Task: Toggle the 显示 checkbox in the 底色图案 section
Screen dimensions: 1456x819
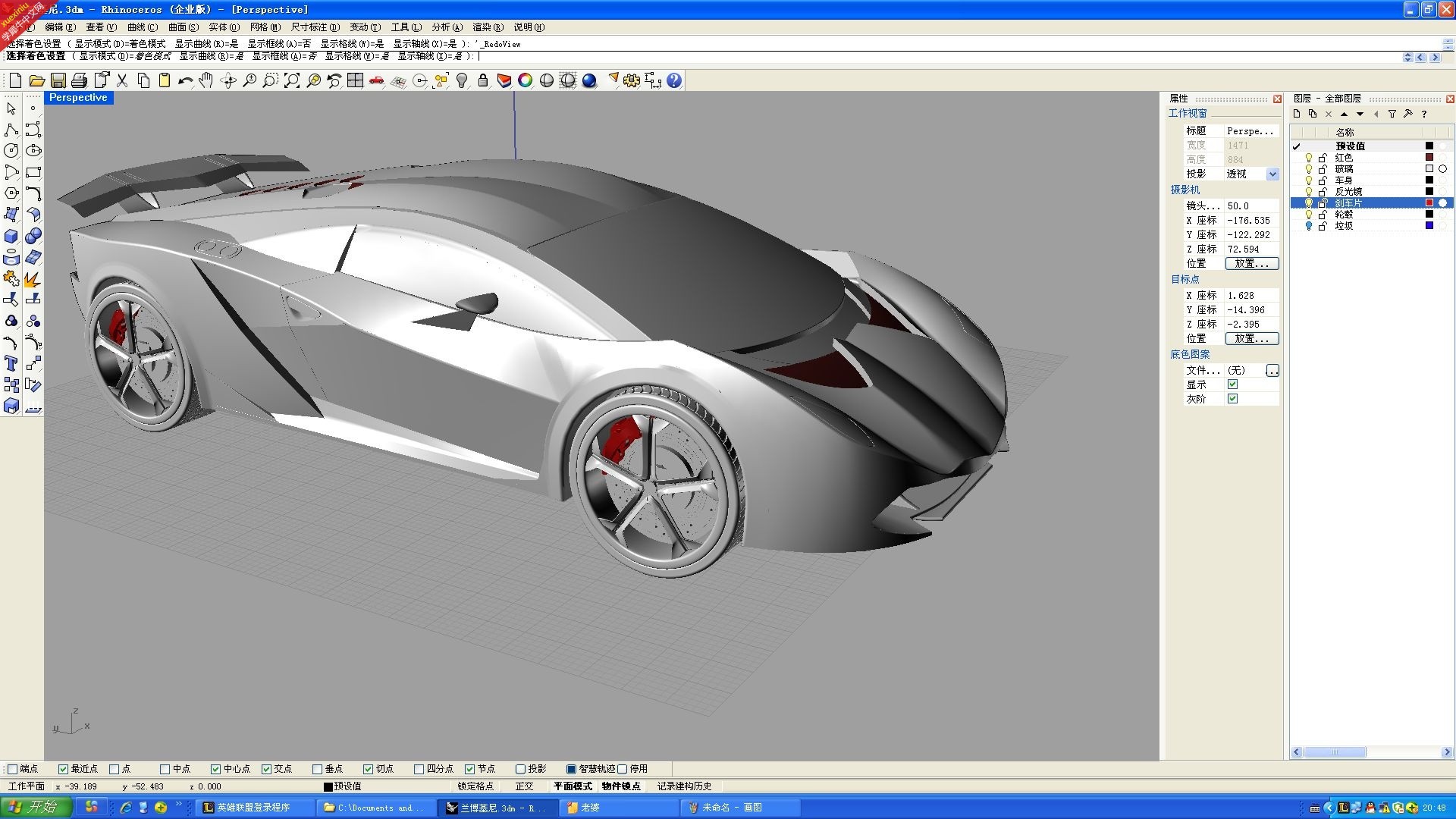Action: coord(1232,384)
